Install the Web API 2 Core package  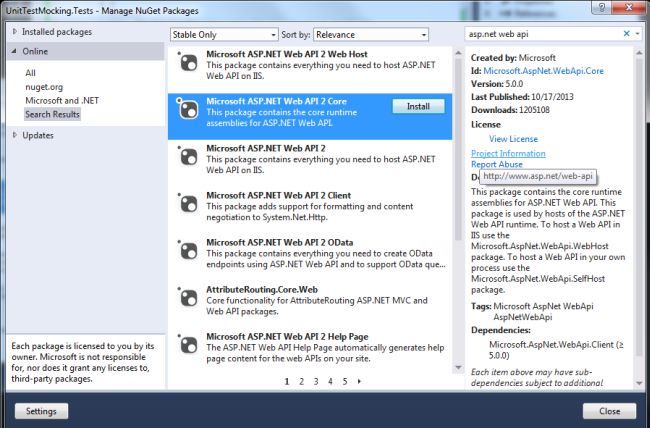(x=418, y=106)
